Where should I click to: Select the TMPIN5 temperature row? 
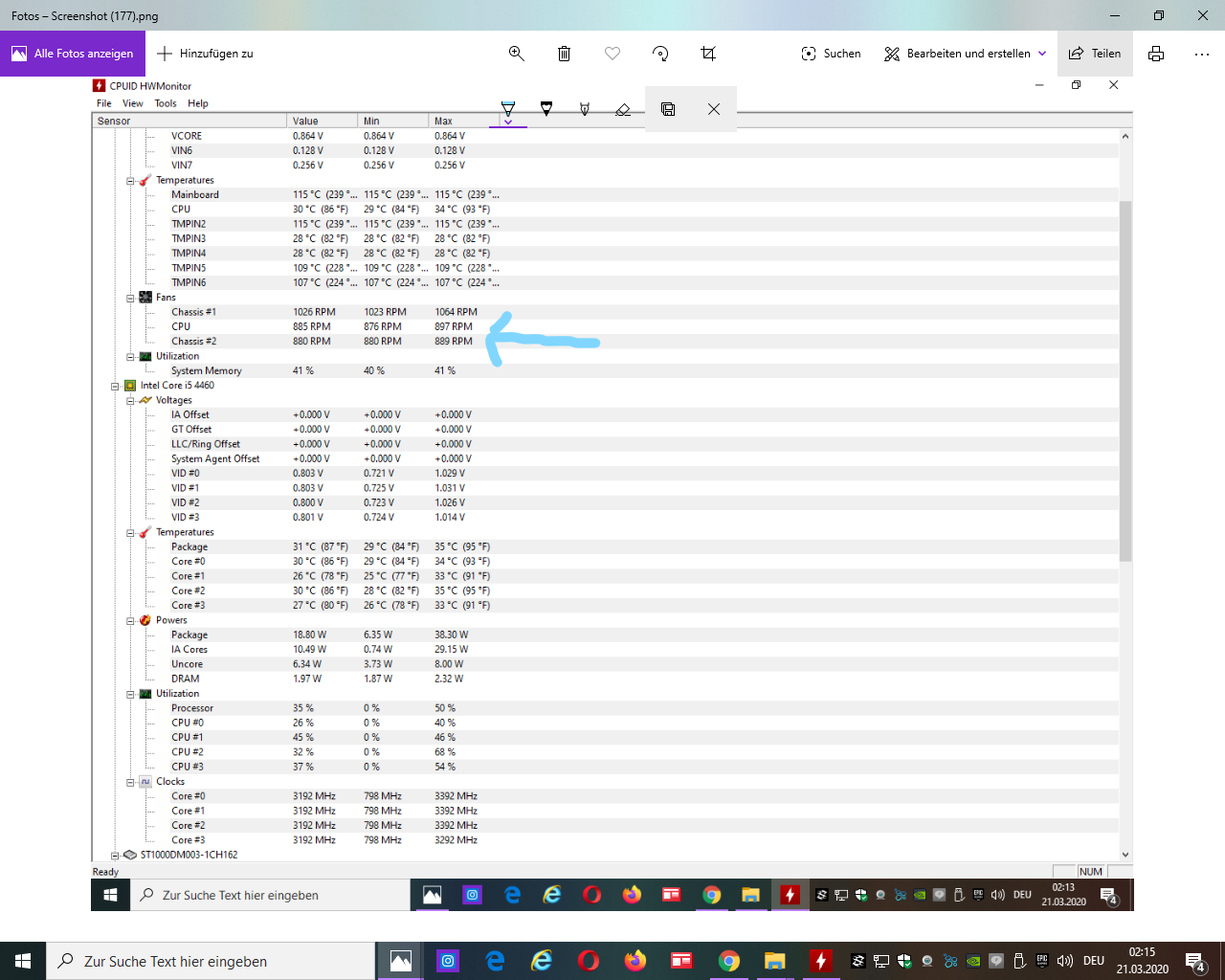[x=606, y=268]
